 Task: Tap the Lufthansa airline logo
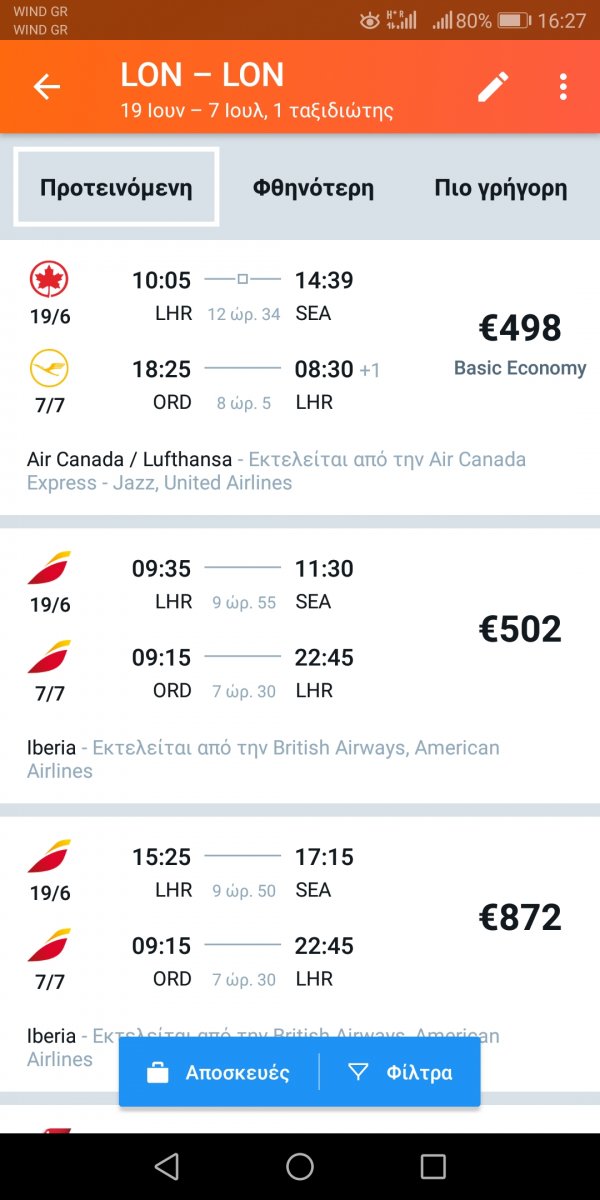[x=48, y=370]
